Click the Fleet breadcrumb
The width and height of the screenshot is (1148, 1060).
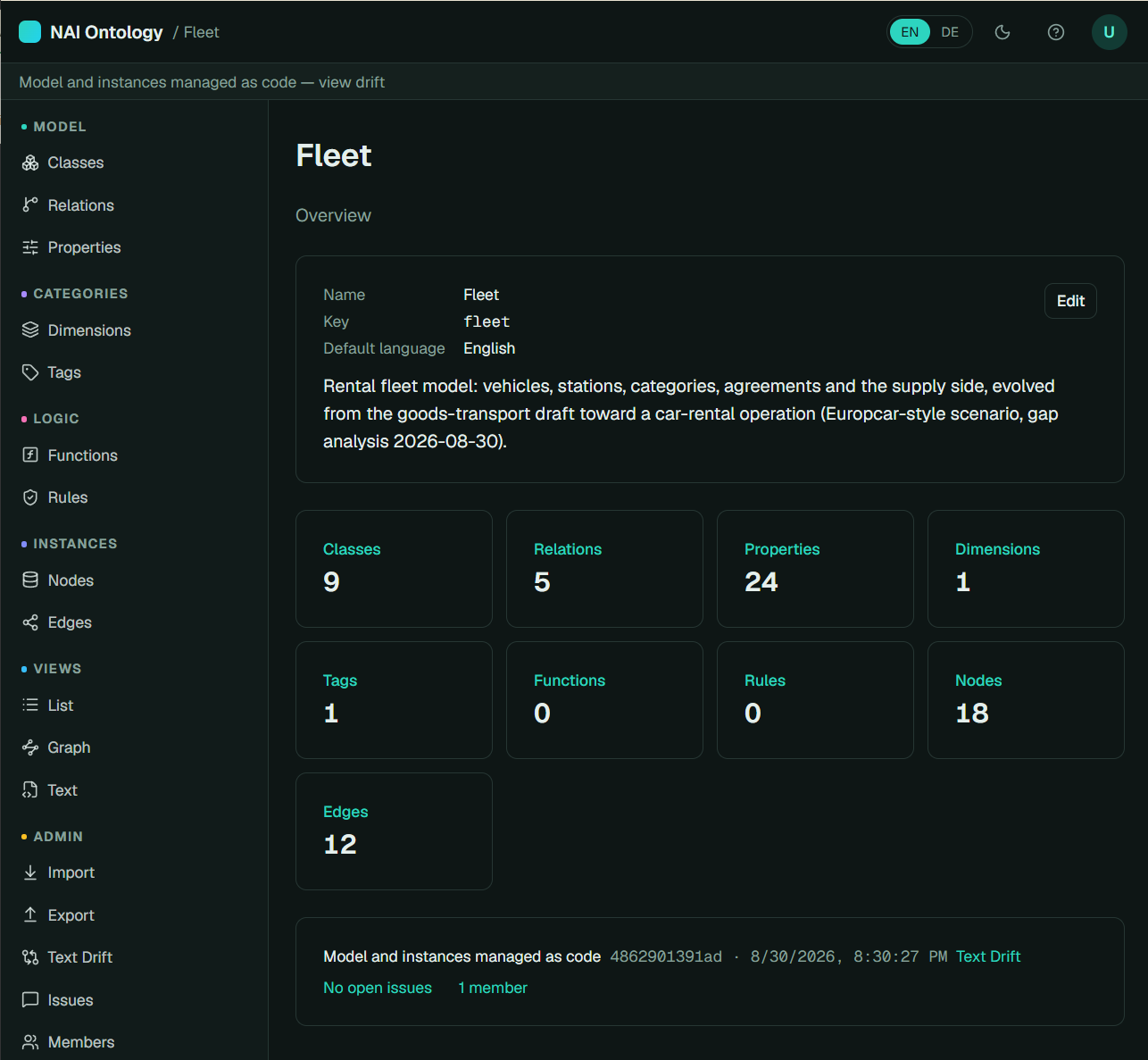click(202, 32)
